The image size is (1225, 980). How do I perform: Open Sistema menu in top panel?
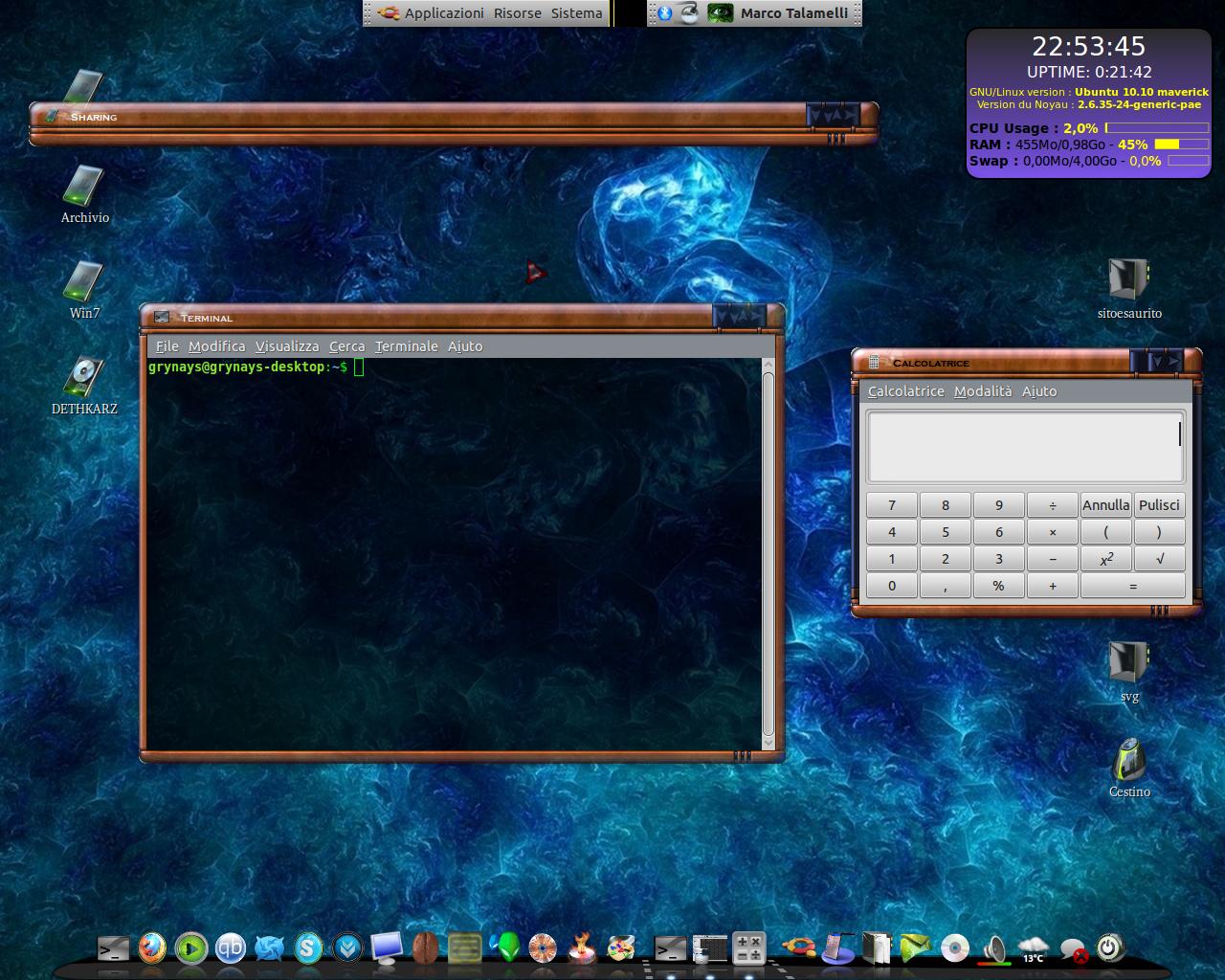(x=577, y=13)
